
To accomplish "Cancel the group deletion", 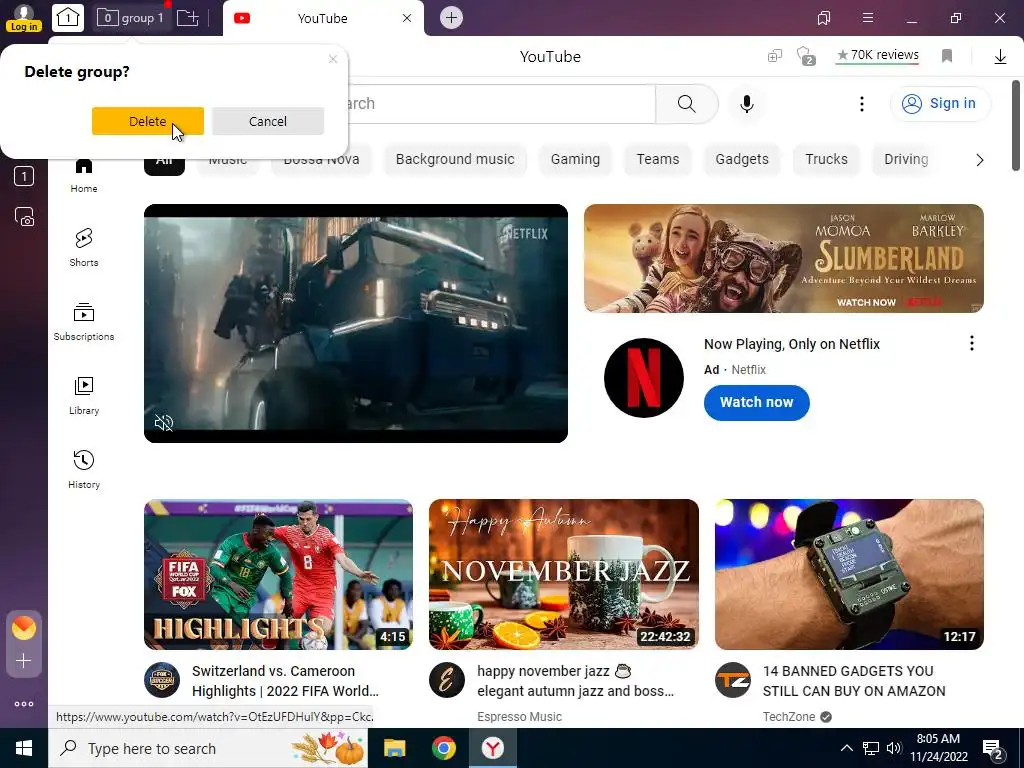I will [268, 121].
